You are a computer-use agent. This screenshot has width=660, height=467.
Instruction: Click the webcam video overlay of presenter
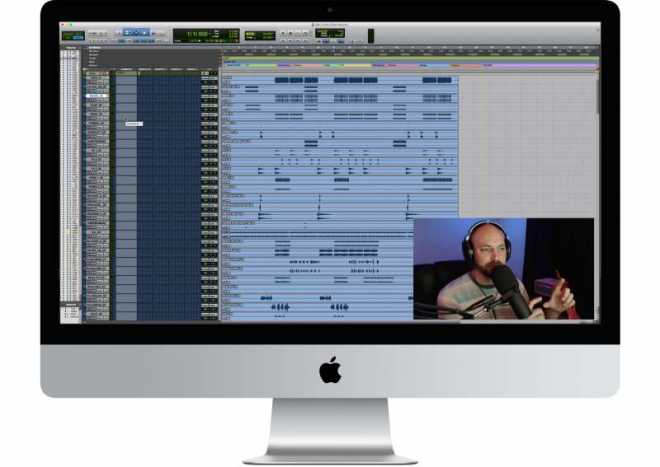click(x=504, y=269)
